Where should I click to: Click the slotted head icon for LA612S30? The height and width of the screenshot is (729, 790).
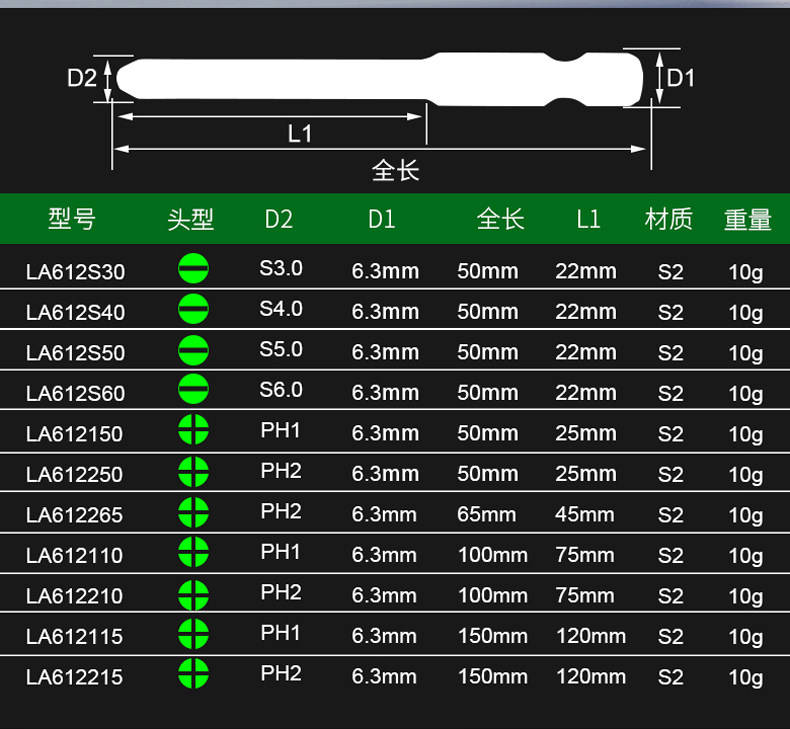(193, 268)
